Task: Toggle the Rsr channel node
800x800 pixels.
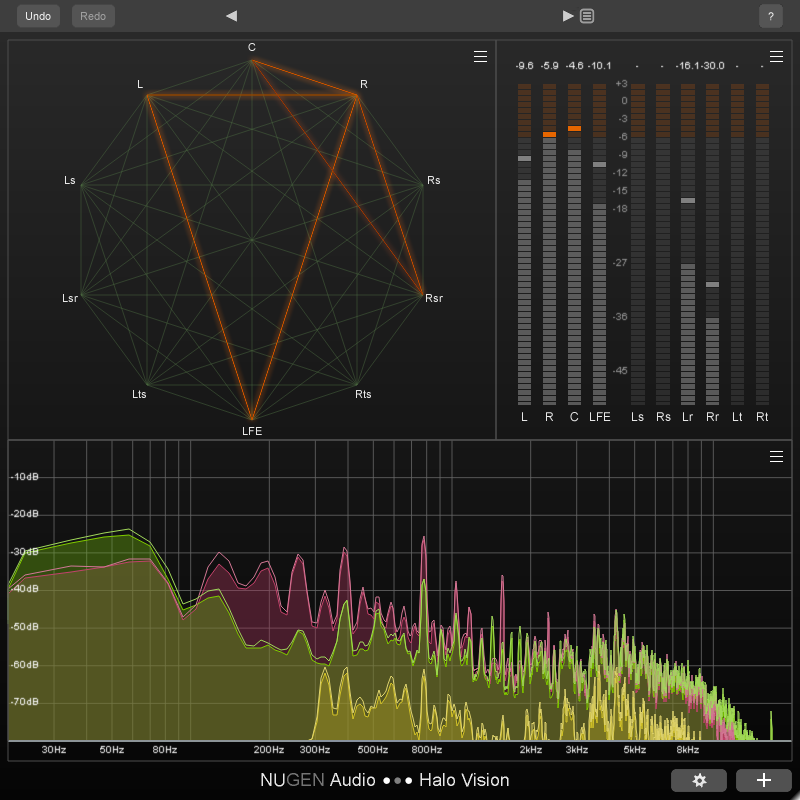Action: pyautogui.click(x=423, y=295)
